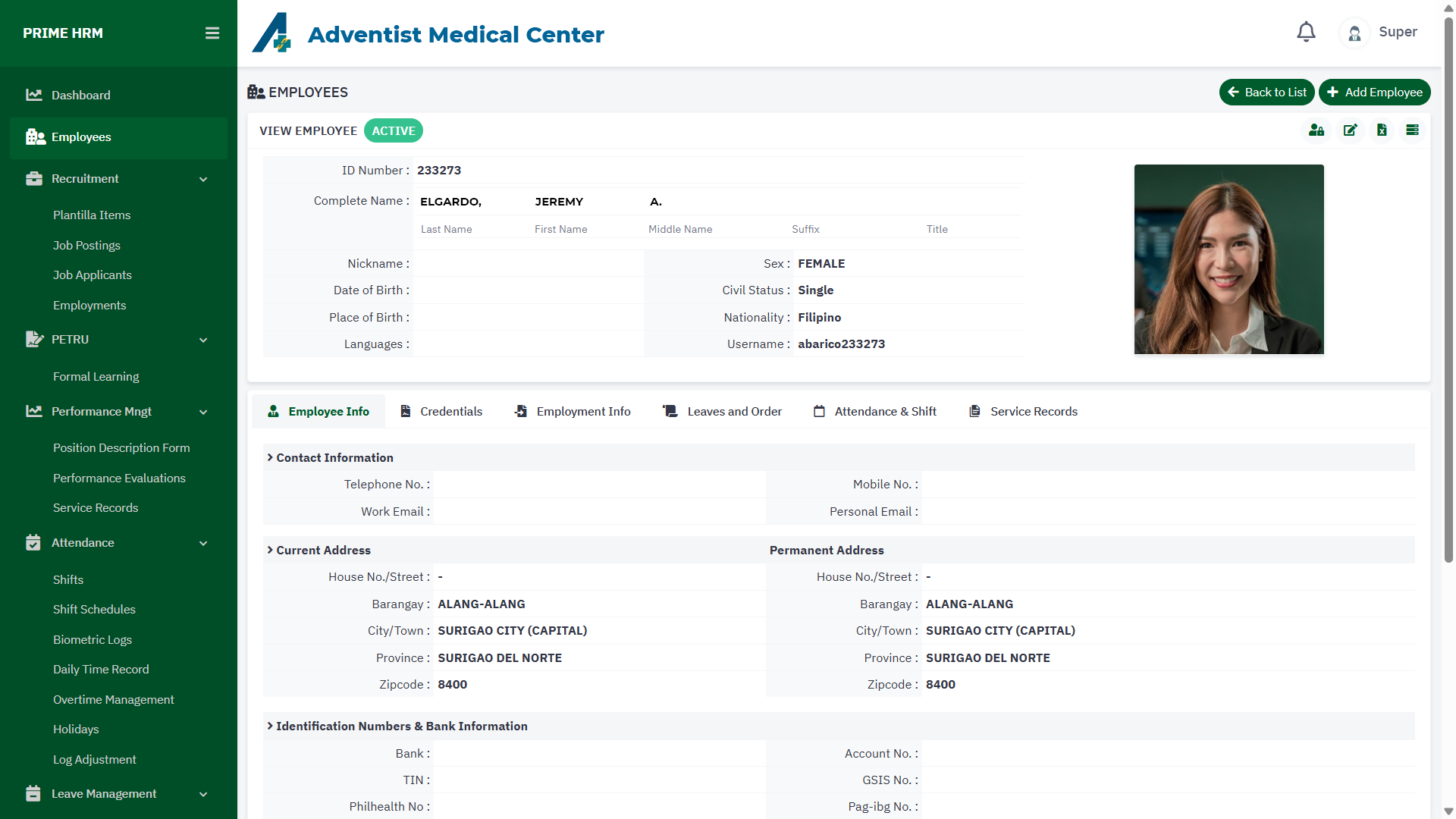Click the edit employee pencil icon
1456x819 pixels.
1350,130
